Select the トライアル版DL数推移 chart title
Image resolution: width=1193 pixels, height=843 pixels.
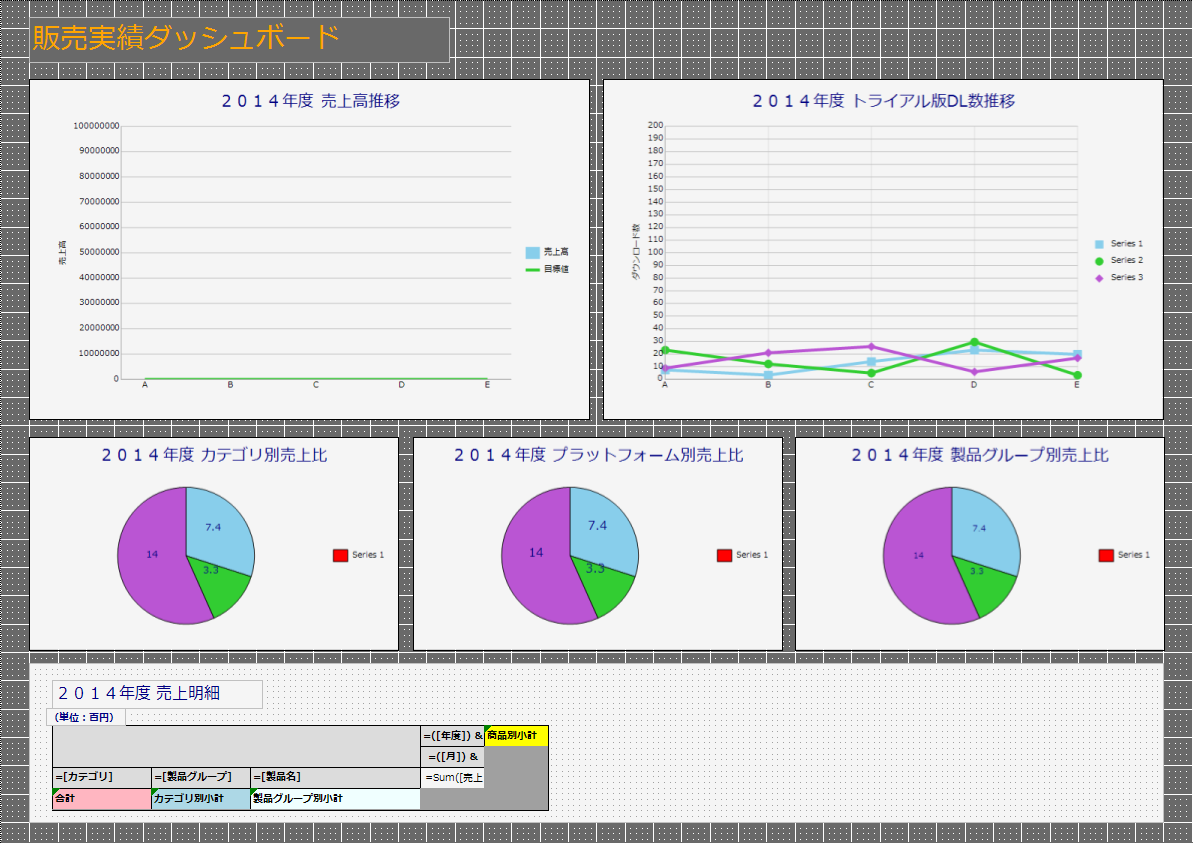(883, 101)
